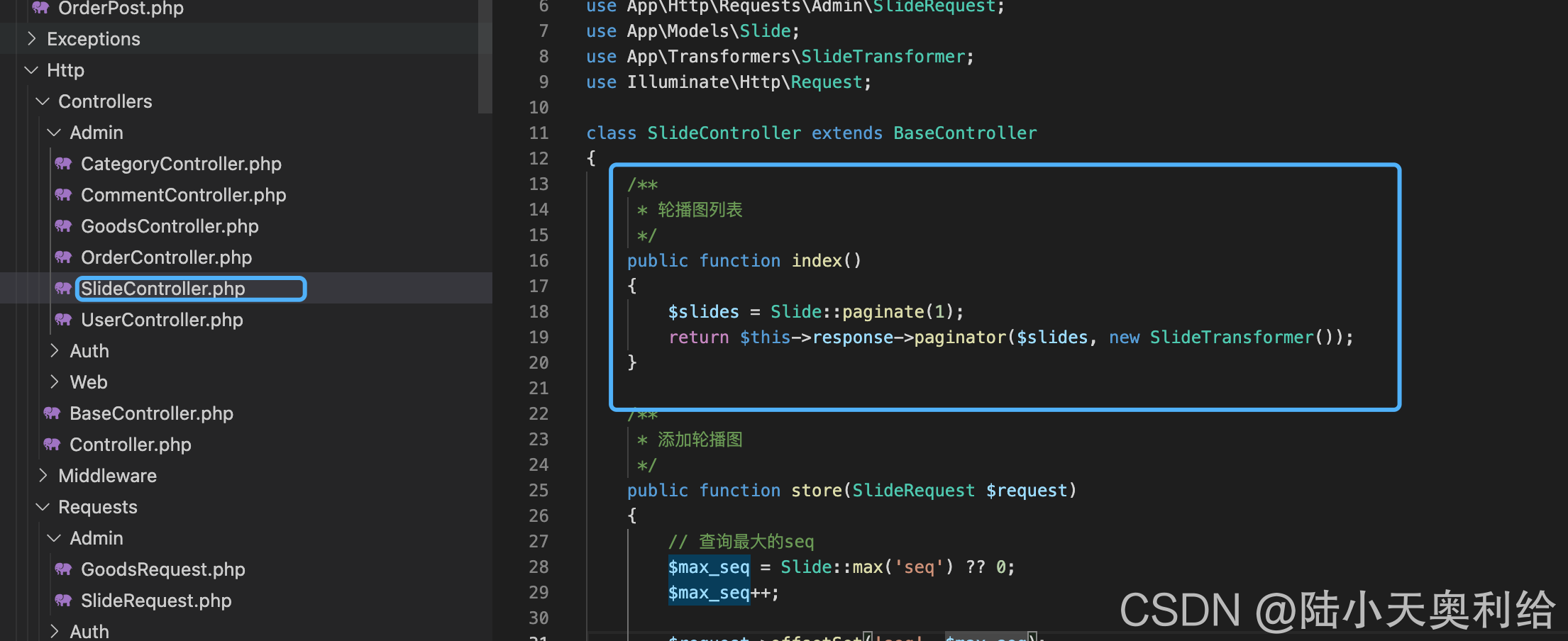
Task: Click the comment 轮播图列表
Action: (700, 209)
